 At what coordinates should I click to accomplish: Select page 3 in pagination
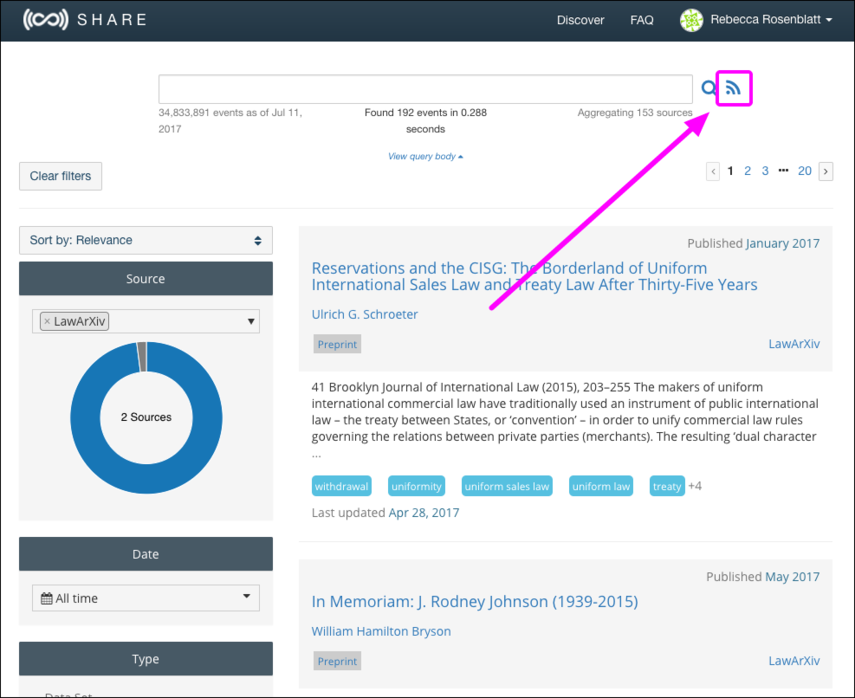[x=765, y=171]
